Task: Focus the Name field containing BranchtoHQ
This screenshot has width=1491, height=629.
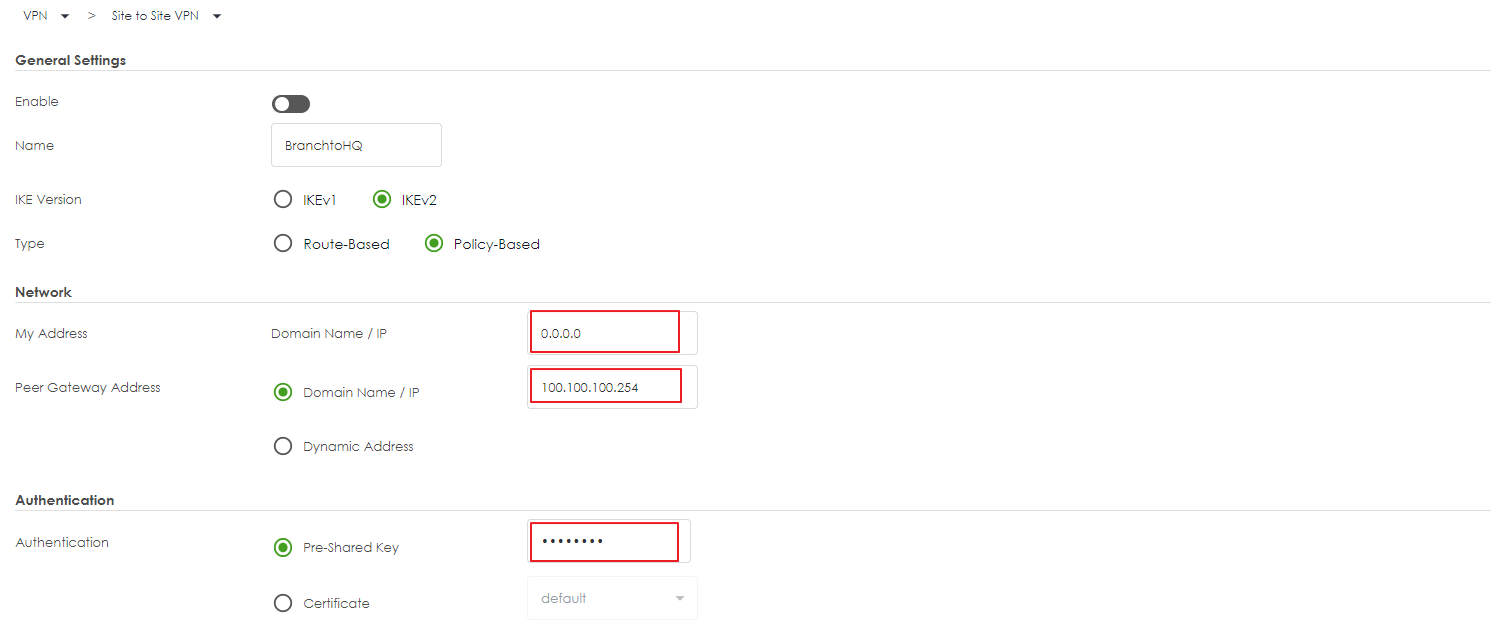Action: pyautogui.click(x=356, y=145)
